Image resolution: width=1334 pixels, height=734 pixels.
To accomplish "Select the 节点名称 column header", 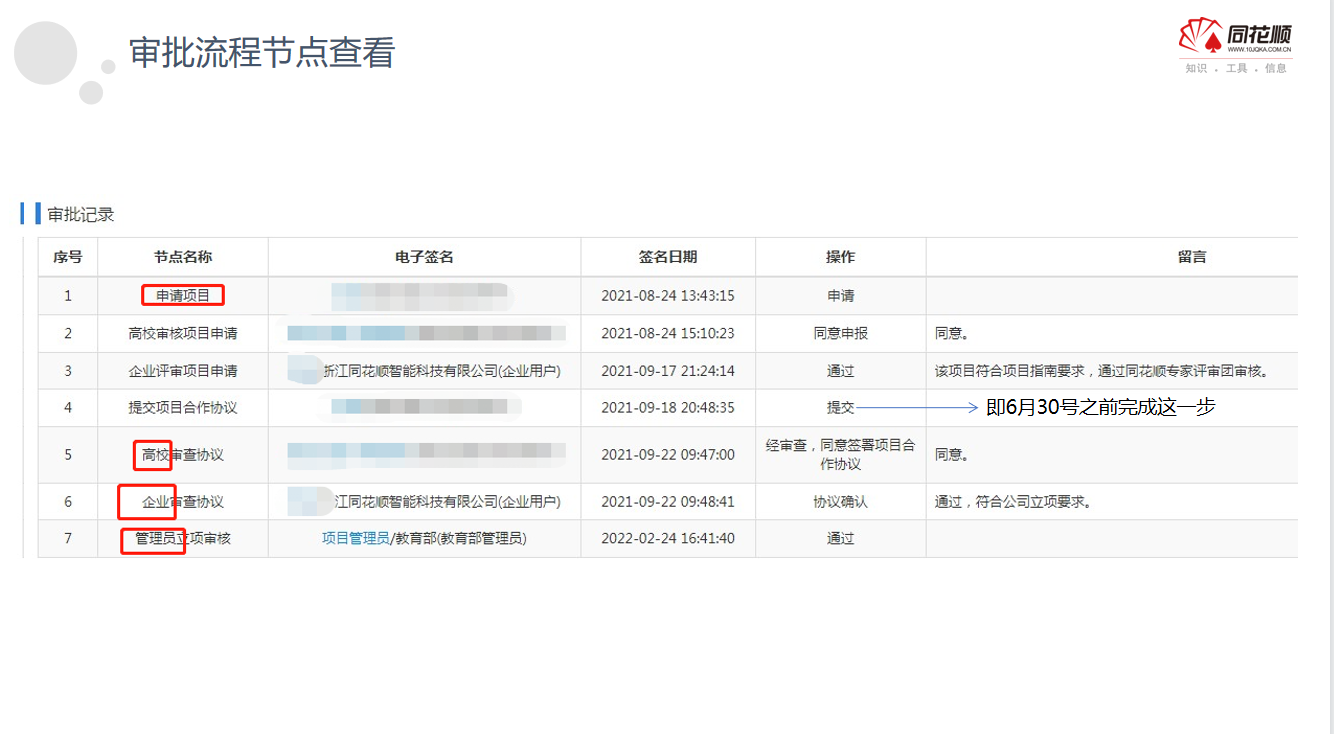I will pos(183,257).
